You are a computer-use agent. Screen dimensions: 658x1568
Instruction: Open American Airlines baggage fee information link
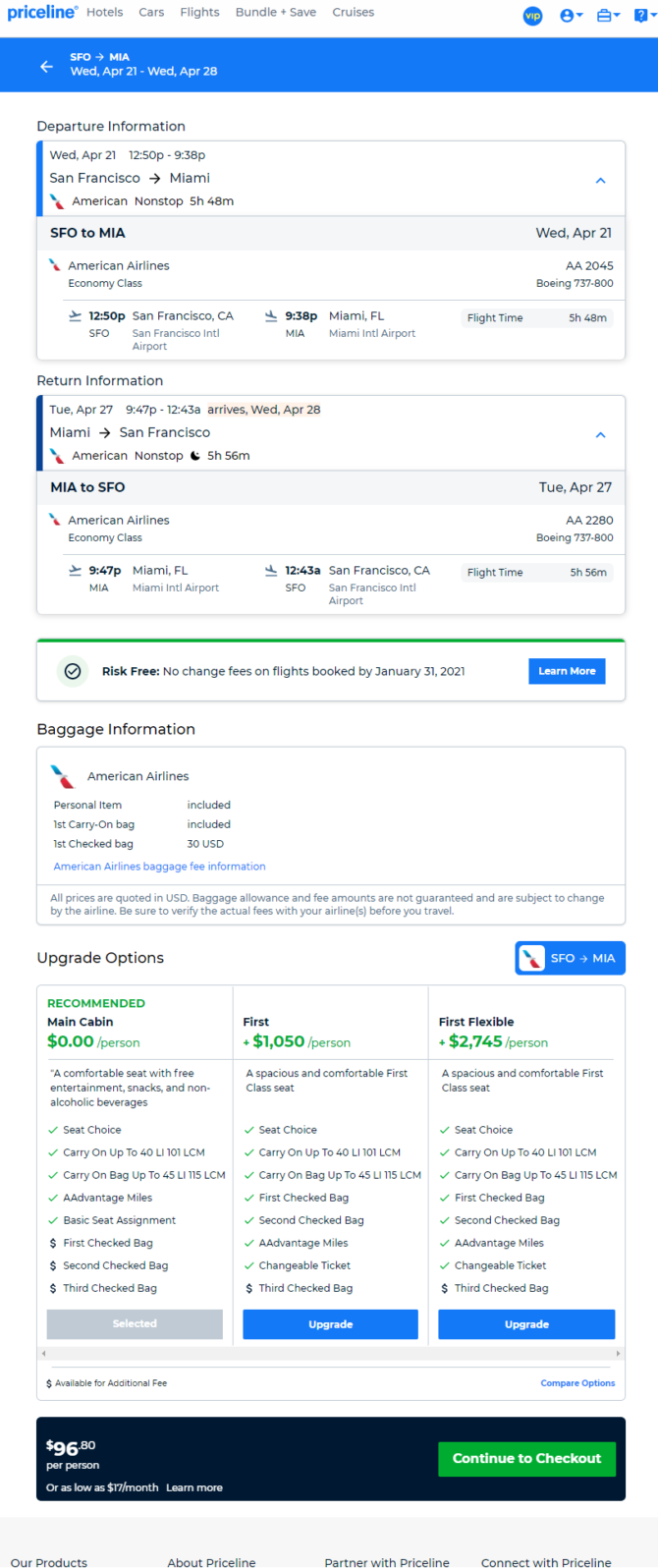click(159, 867)
